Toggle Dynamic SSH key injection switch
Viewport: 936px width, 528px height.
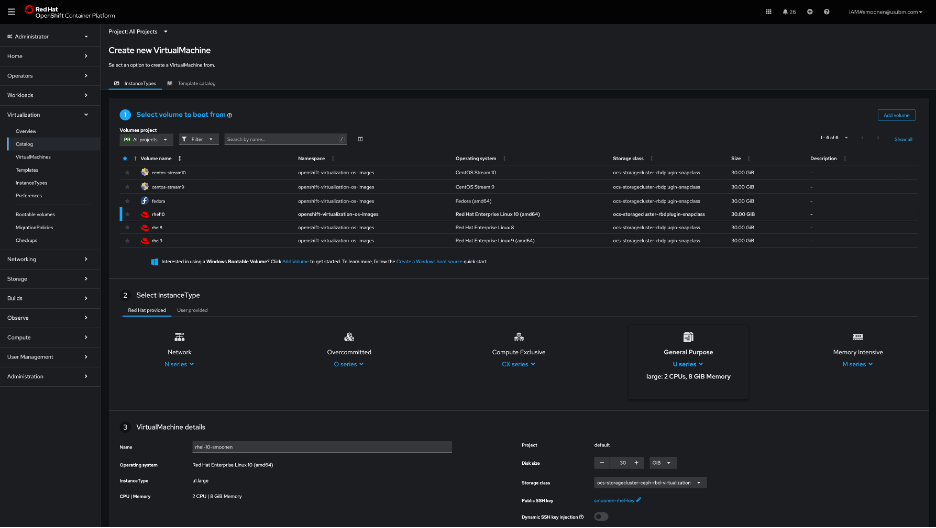click(601, 516)
